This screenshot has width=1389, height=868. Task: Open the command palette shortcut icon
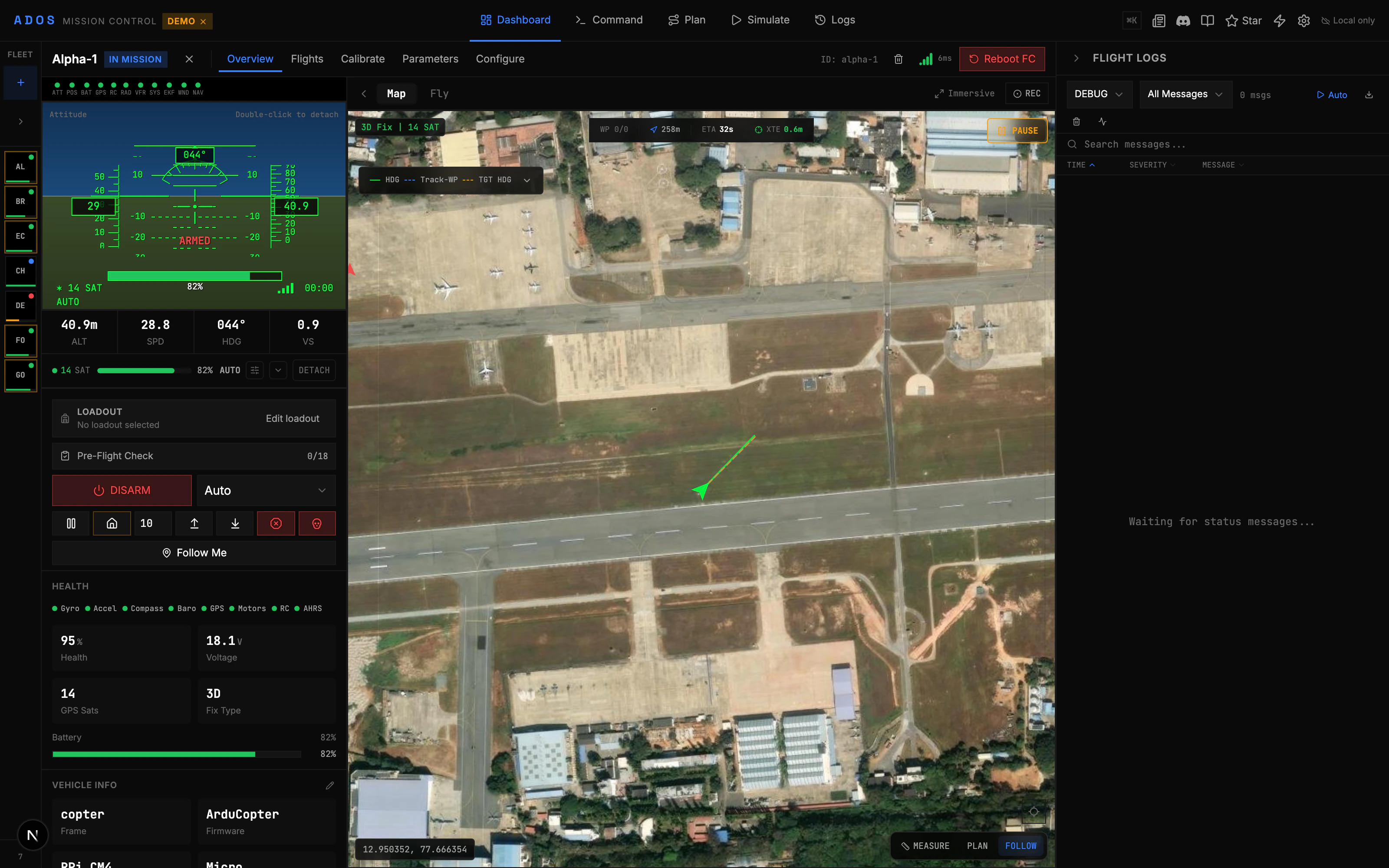point(1132,21)
